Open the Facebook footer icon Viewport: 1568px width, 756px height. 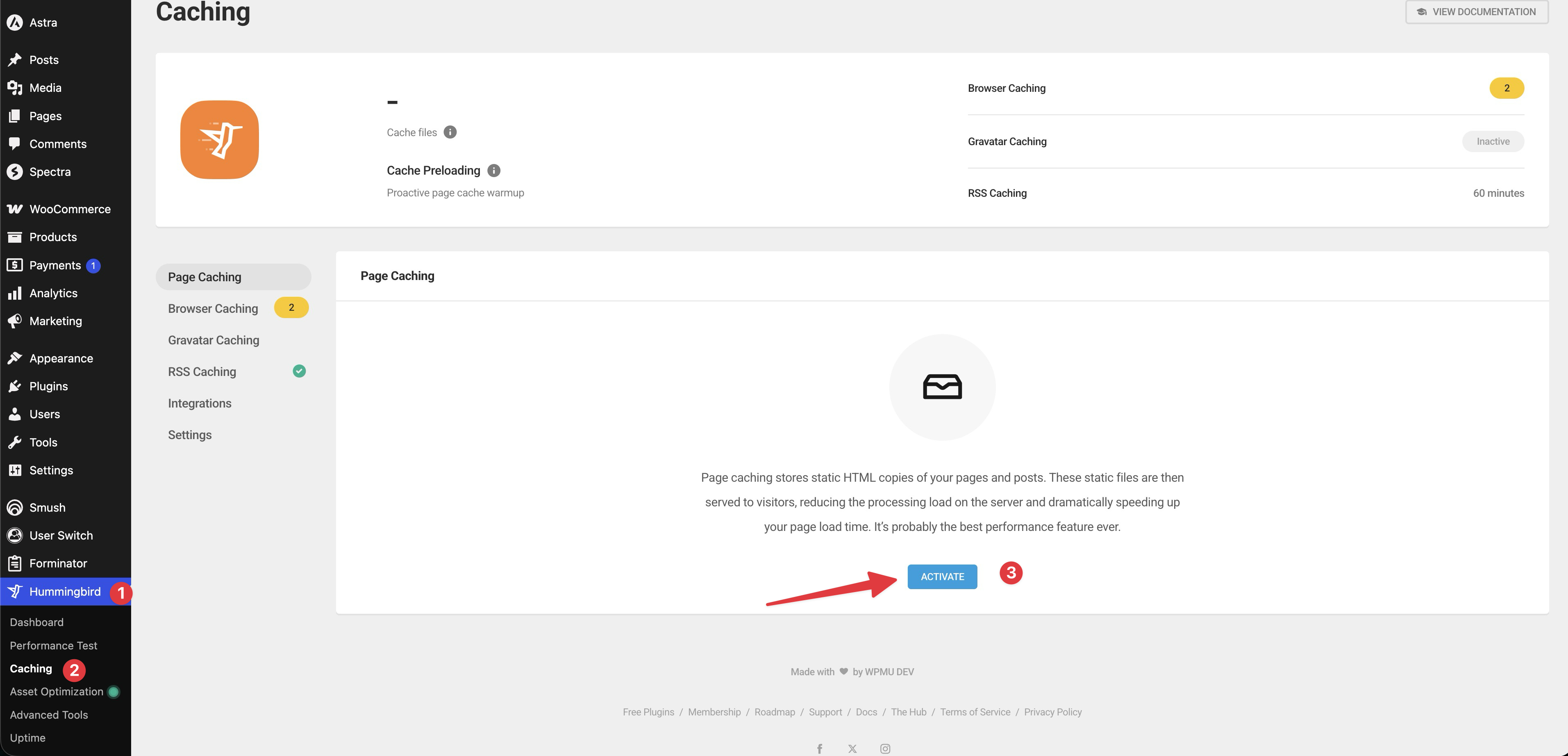(x=819, y=748)
